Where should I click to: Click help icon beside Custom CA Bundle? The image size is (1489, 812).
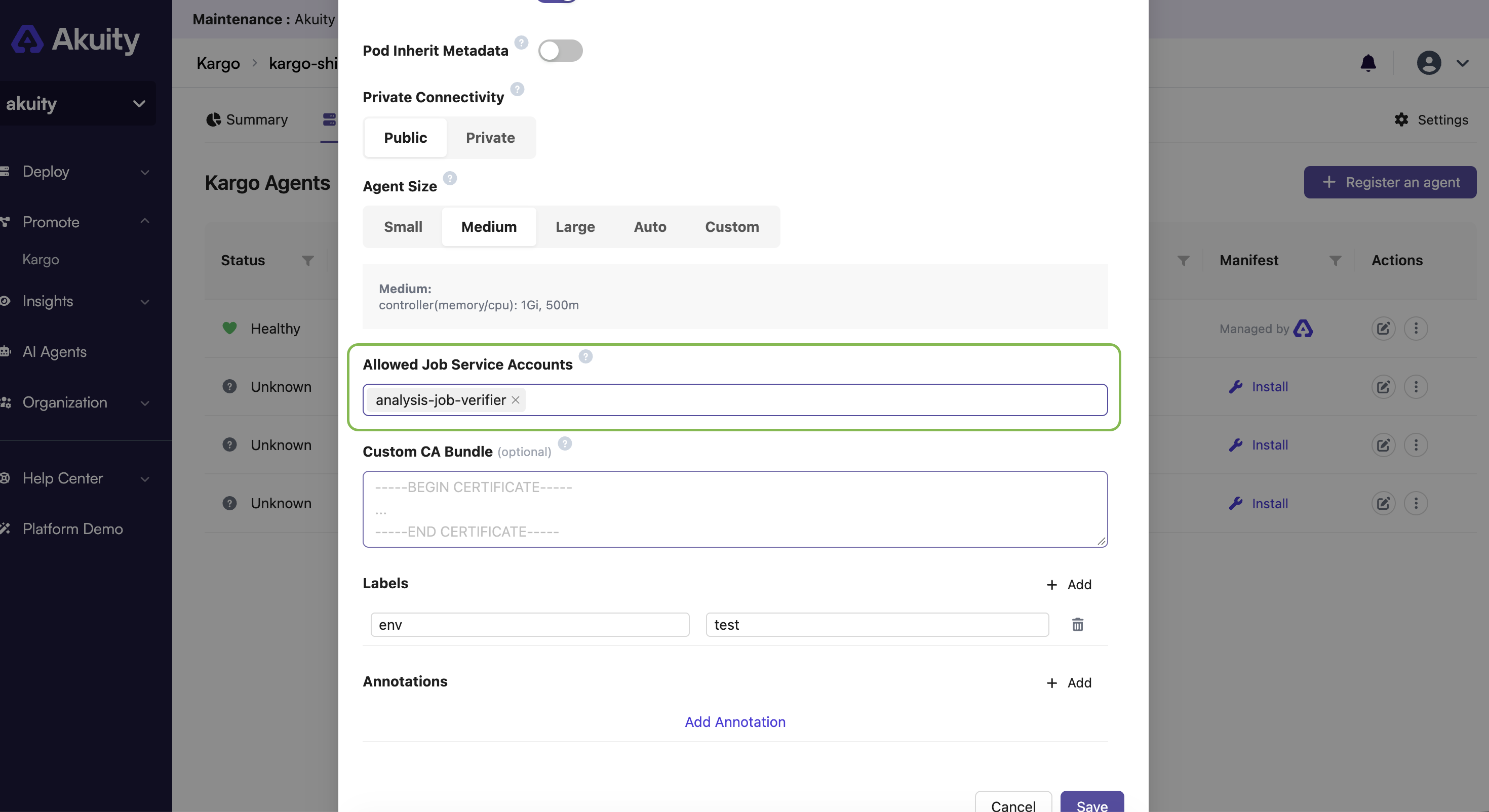pyautogui.click(x=565, y=443)
